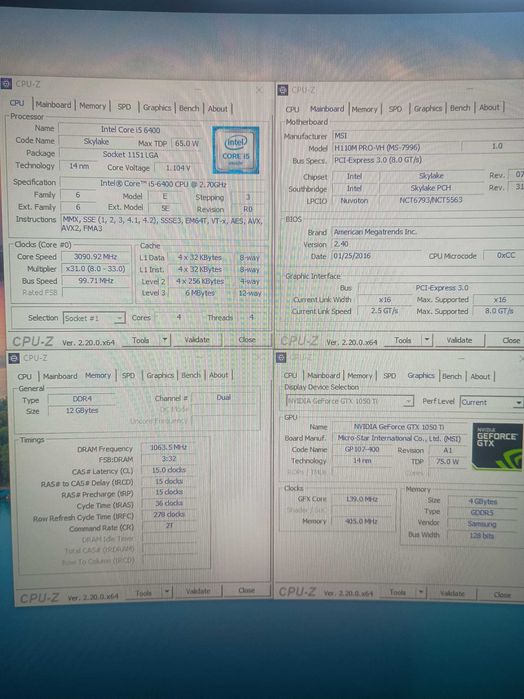This screenshot has height=699, width=524.
Task: Open the Graphics tab in the CPU window
Action: tap(157, 108)
